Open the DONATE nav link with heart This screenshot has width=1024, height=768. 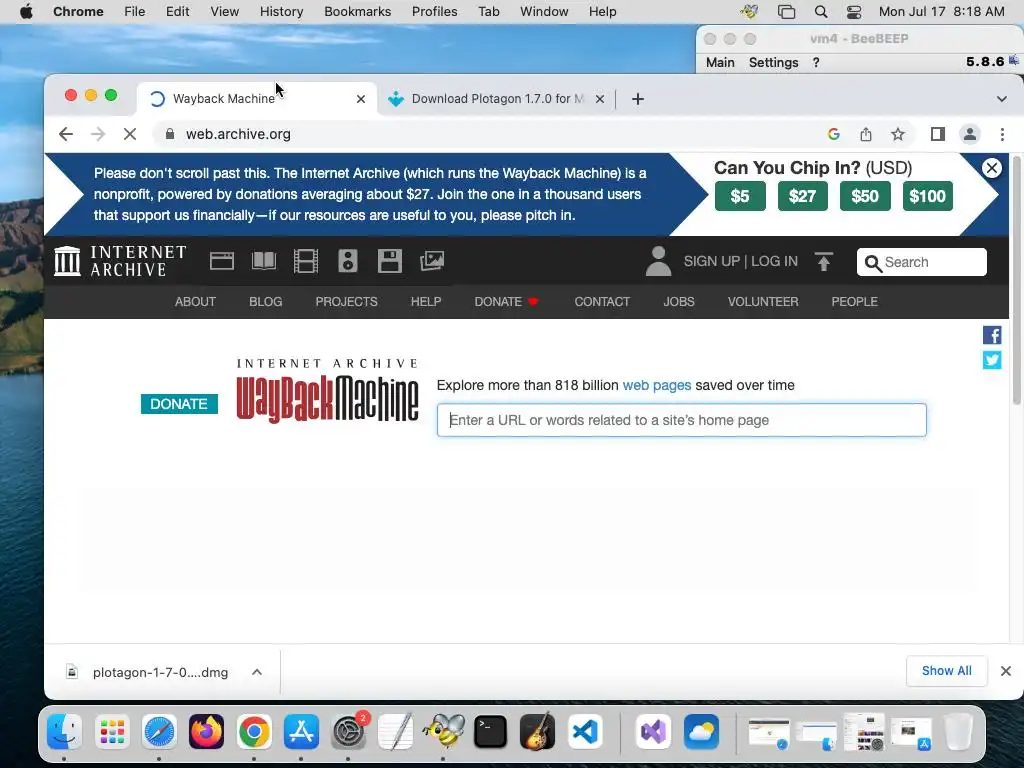[506, 302]
